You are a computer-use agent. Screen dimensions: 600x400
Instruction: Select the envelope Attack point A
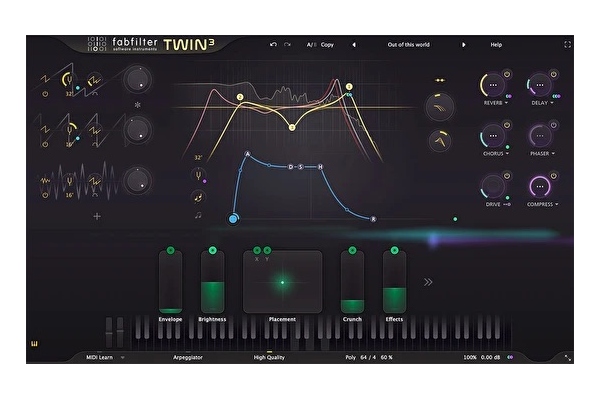click(248, 154)
